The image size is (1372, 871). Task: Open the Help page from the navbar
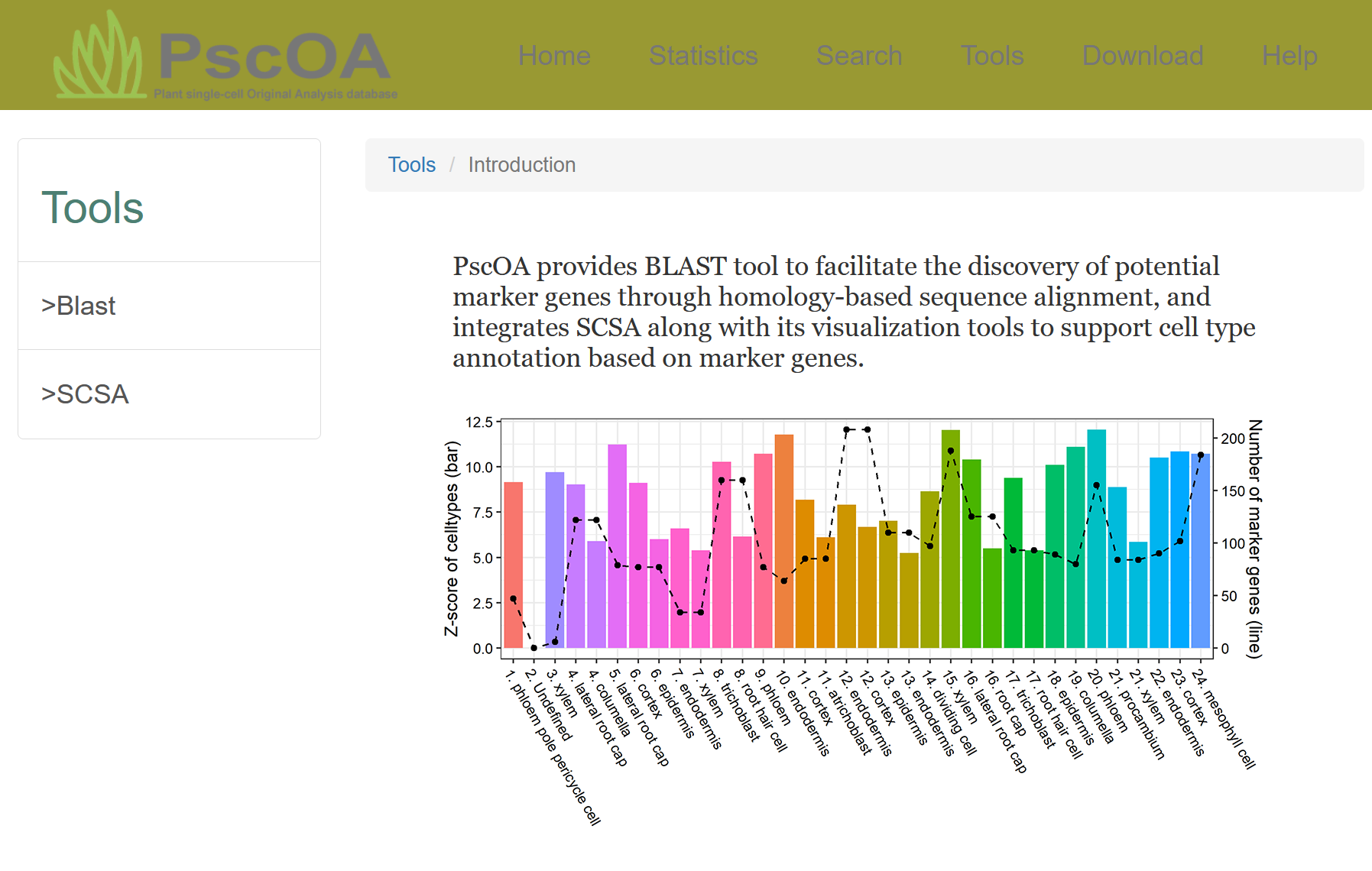point(1289,56)
